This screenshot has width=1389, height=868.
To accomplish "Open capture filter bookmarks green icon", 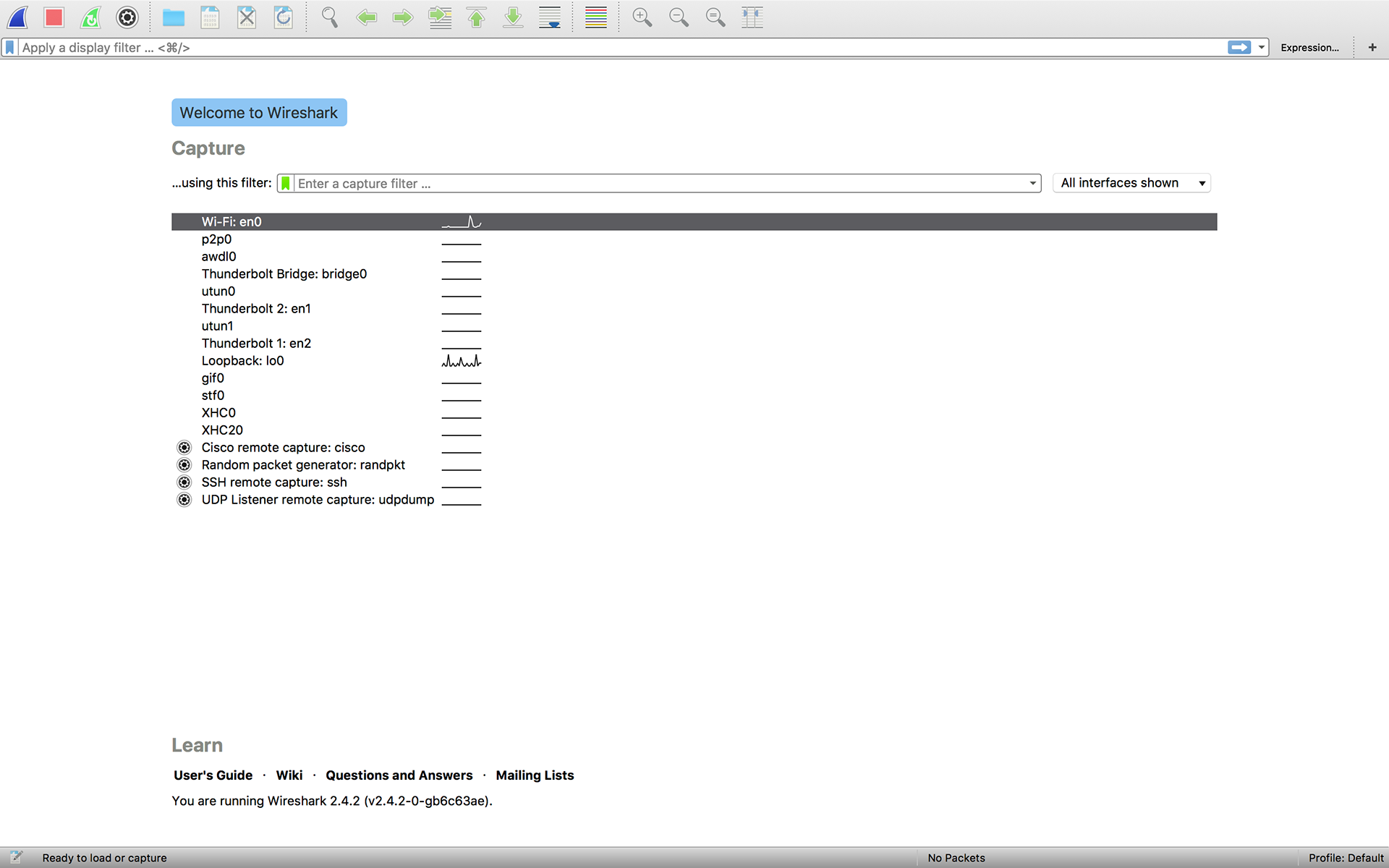I will (286, 183).
